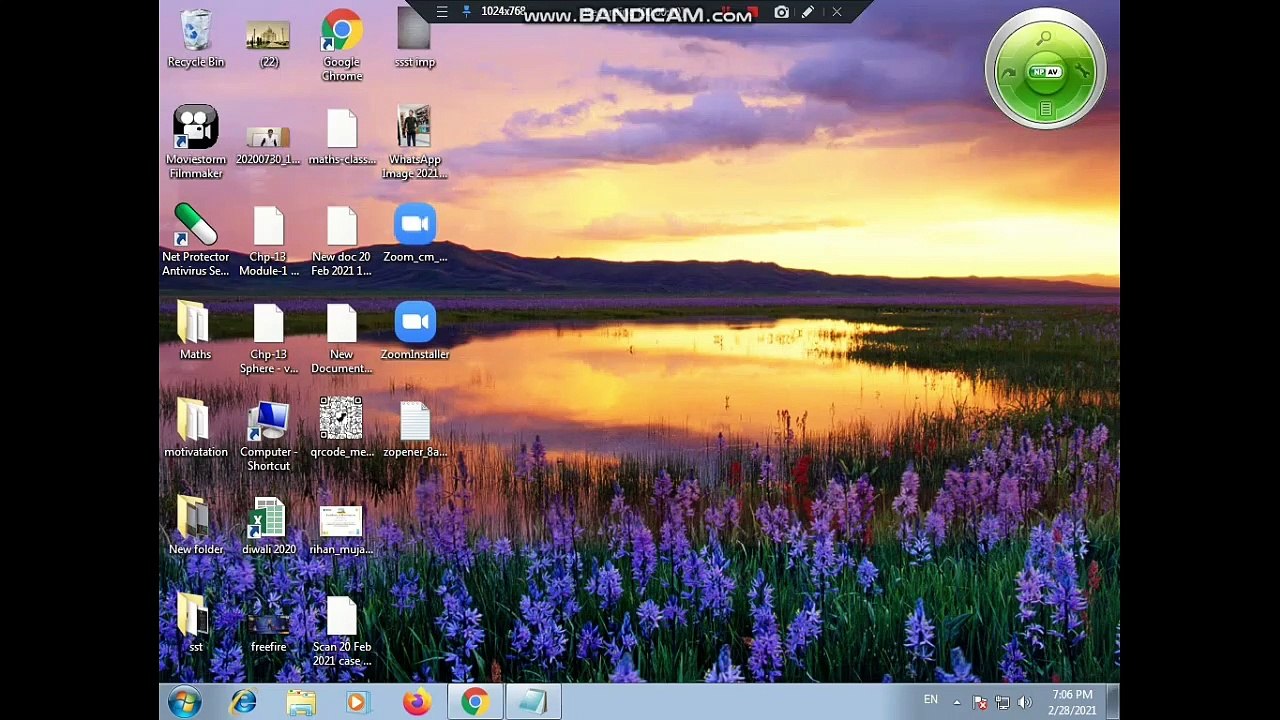This screenshot has height=720, width=1280.
Task: Select the Bandicam pencil drawing tool
Action: pos(808,12)
